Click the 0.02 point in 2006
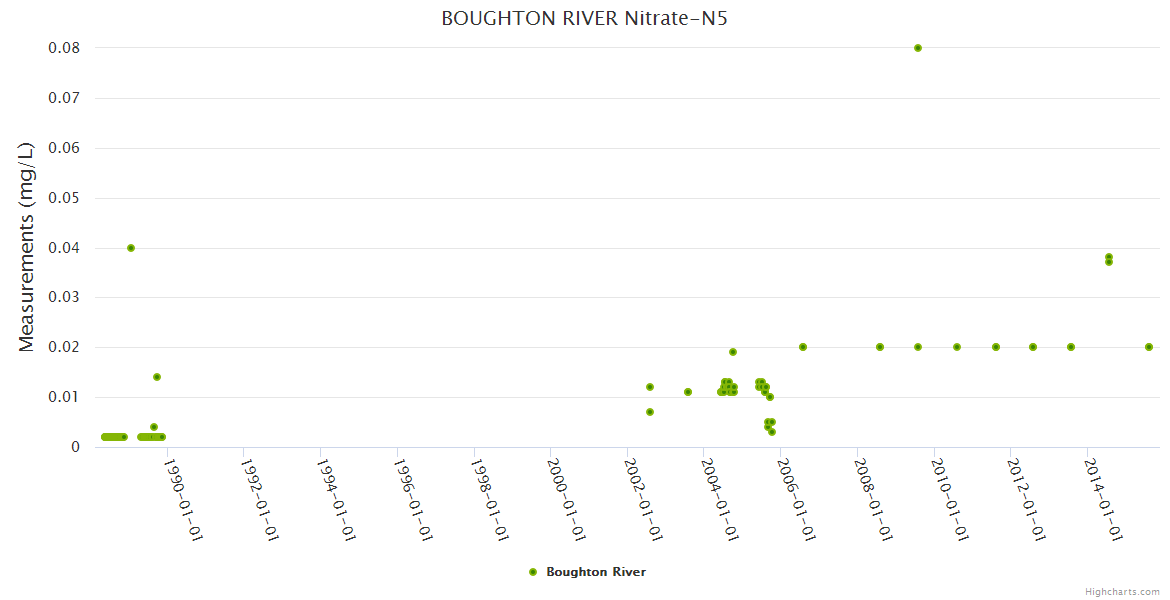Image resolution: width=1170 pixels, height=600 pixels. tap(803, 347)
